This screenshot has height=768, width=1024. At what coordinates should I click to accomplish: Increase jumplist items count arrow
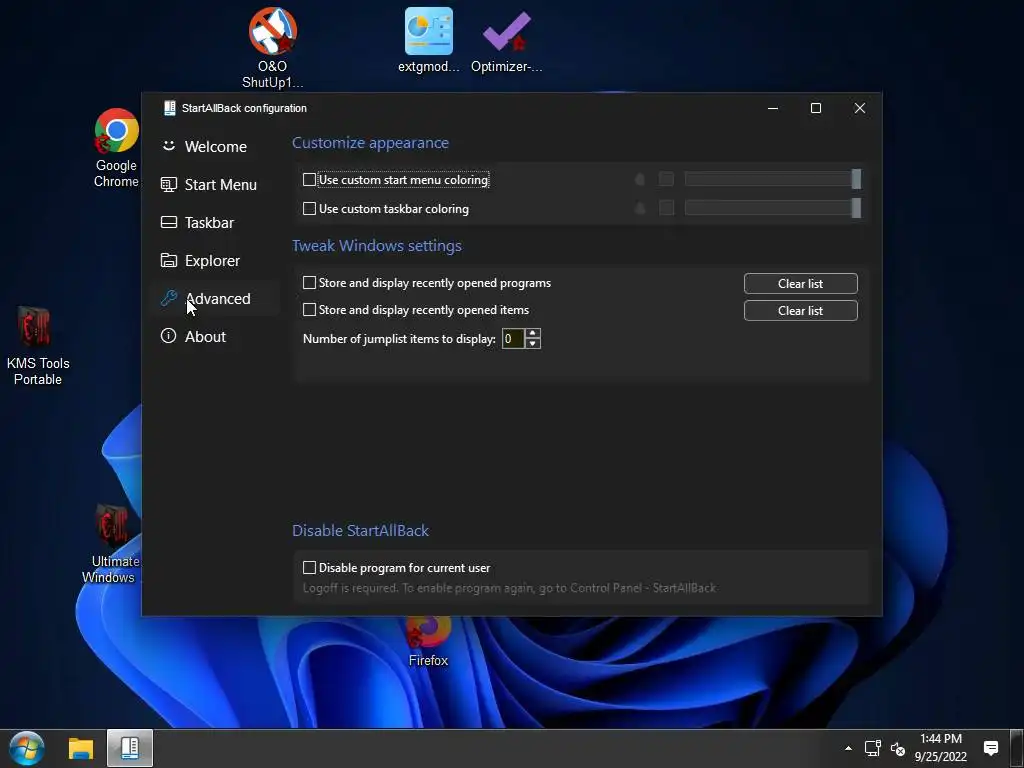pyautogui.click(x=533, y=334)
